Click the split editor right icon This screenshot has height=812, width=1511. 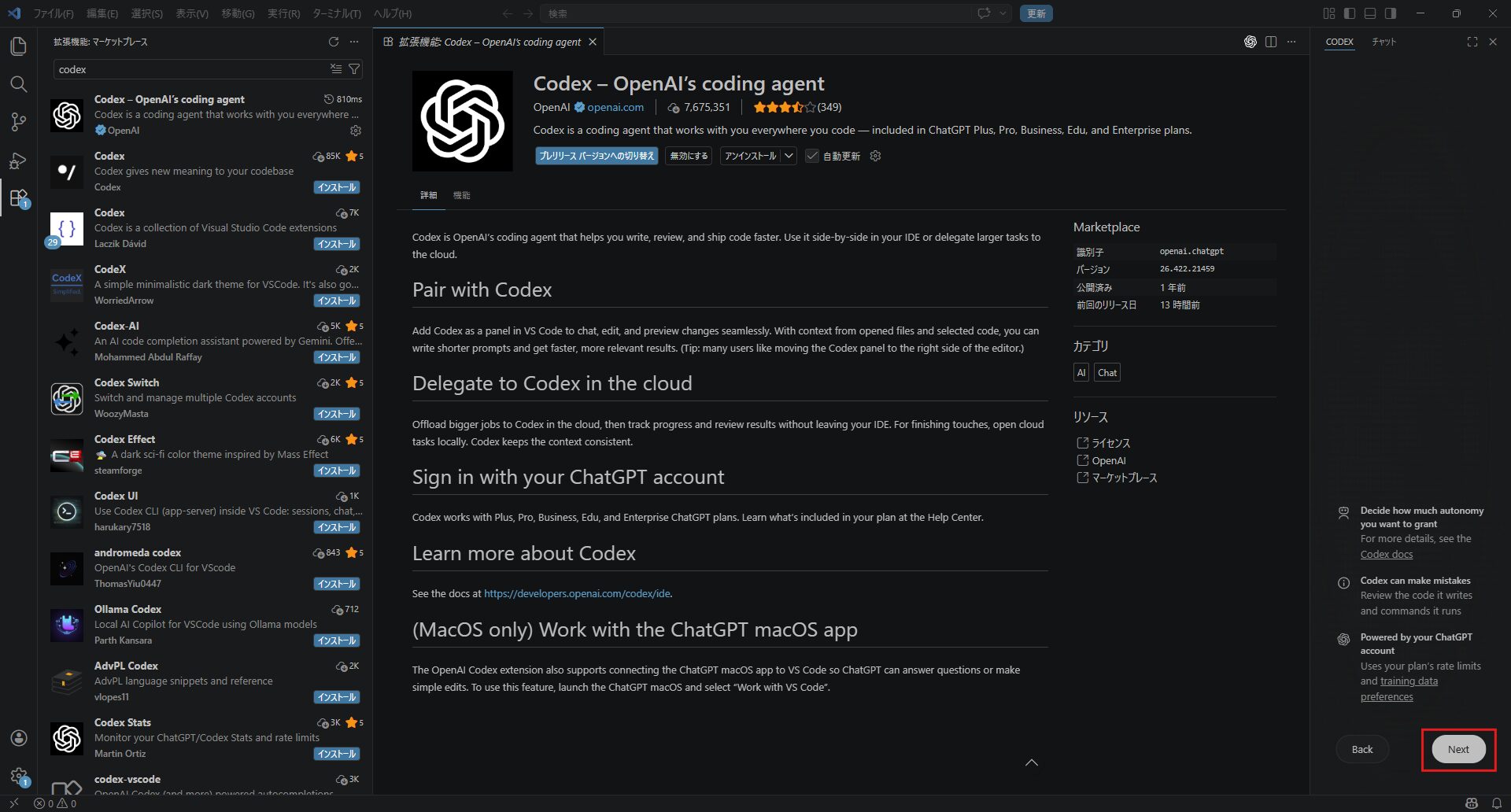click(1271, 42)
